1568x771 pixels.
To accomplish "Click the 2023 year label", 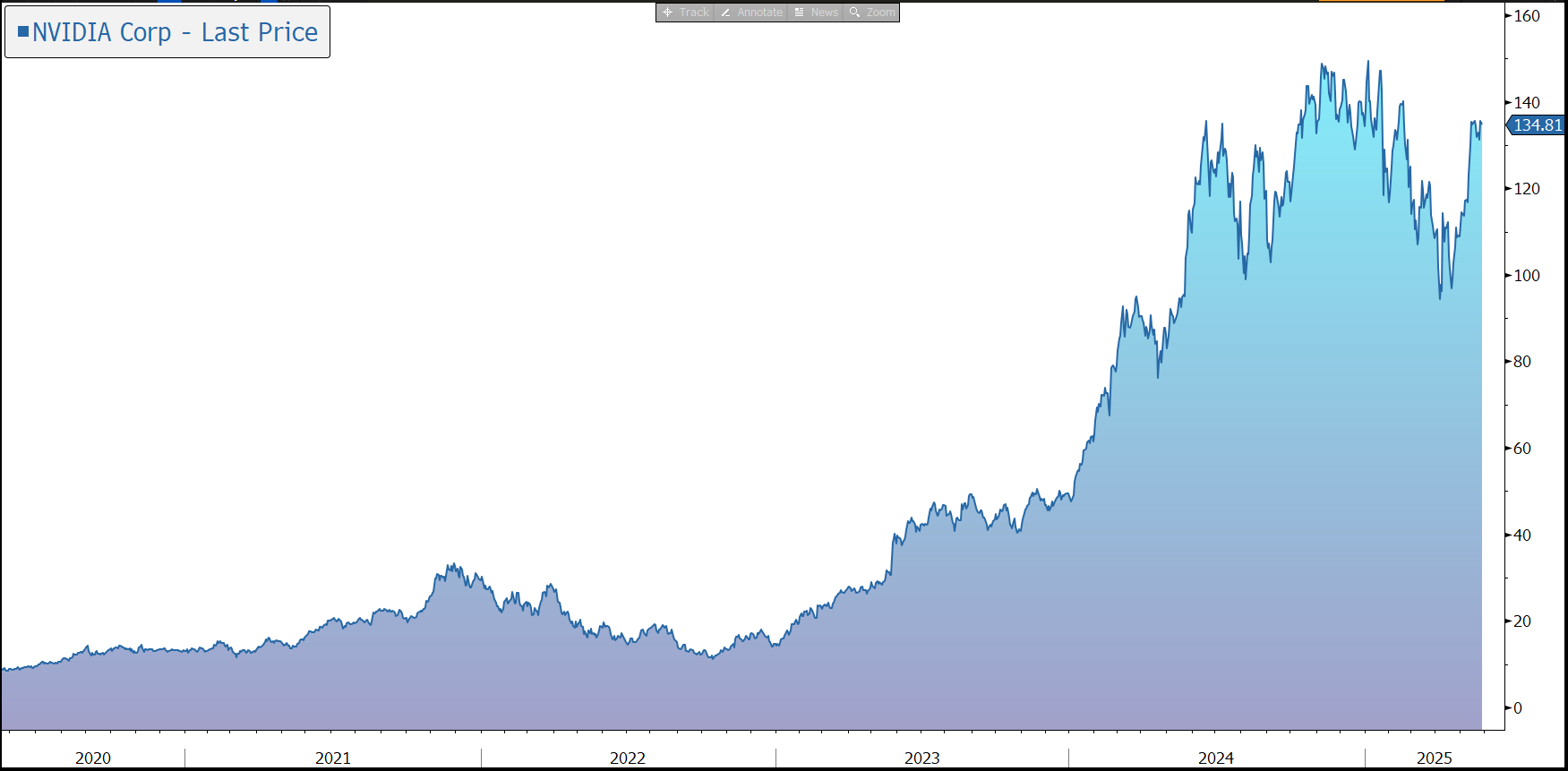I will [922, 758].
